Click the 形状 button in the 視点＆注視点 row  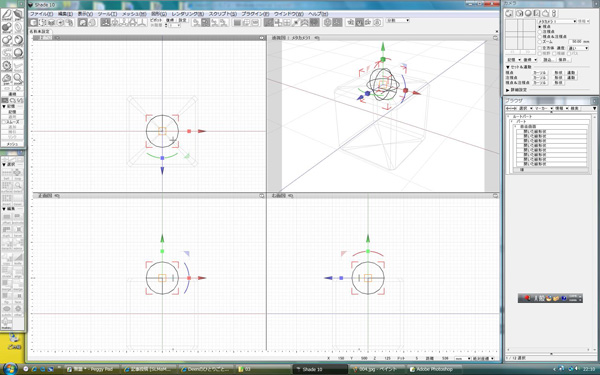[559, 83]
